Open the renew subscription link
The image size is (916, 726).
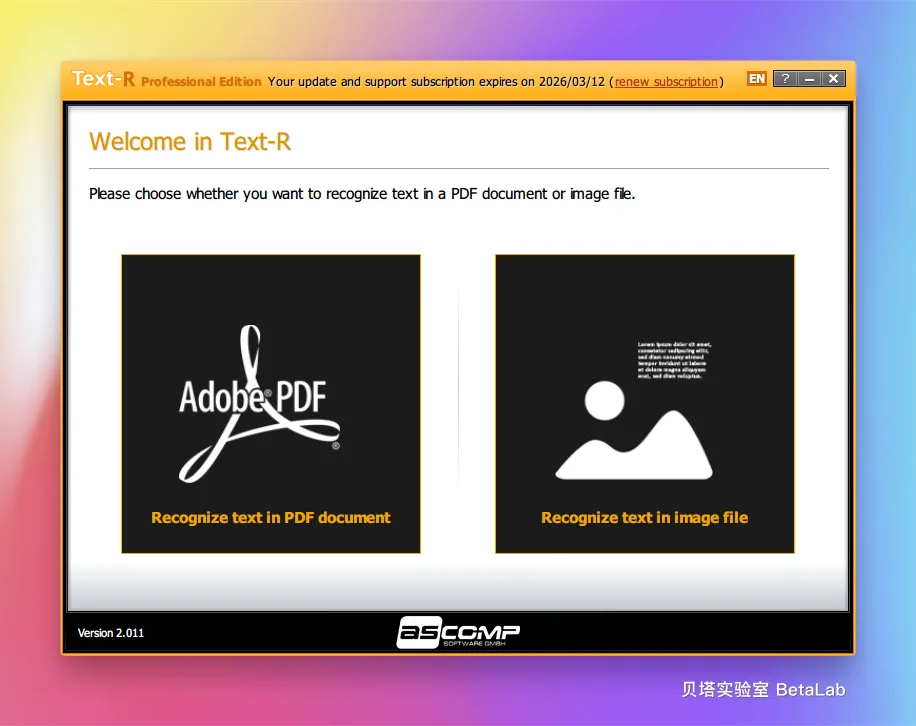[666, 82]
